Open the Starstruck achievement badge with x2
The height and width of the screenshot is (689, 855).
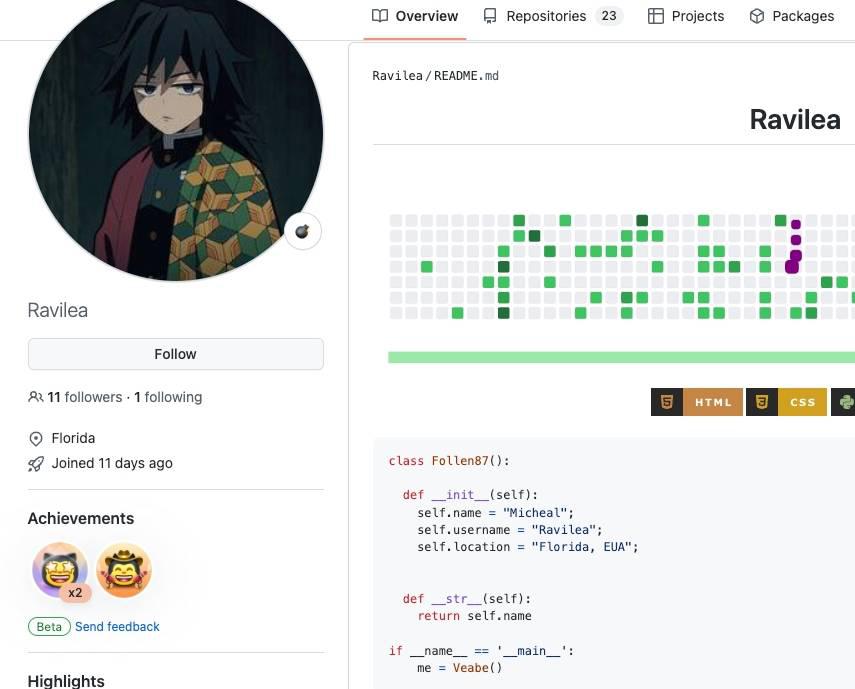click(x=61, y=571)
